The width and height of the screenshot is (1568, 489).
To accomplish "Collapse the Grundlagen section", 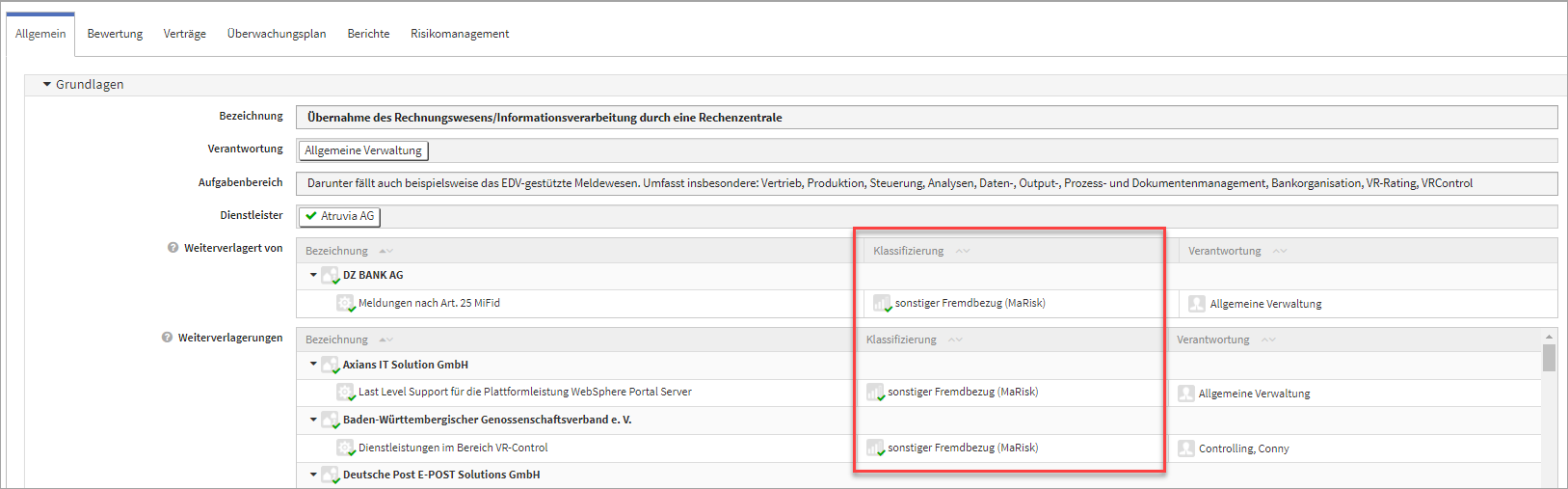I will coord(47,85).
